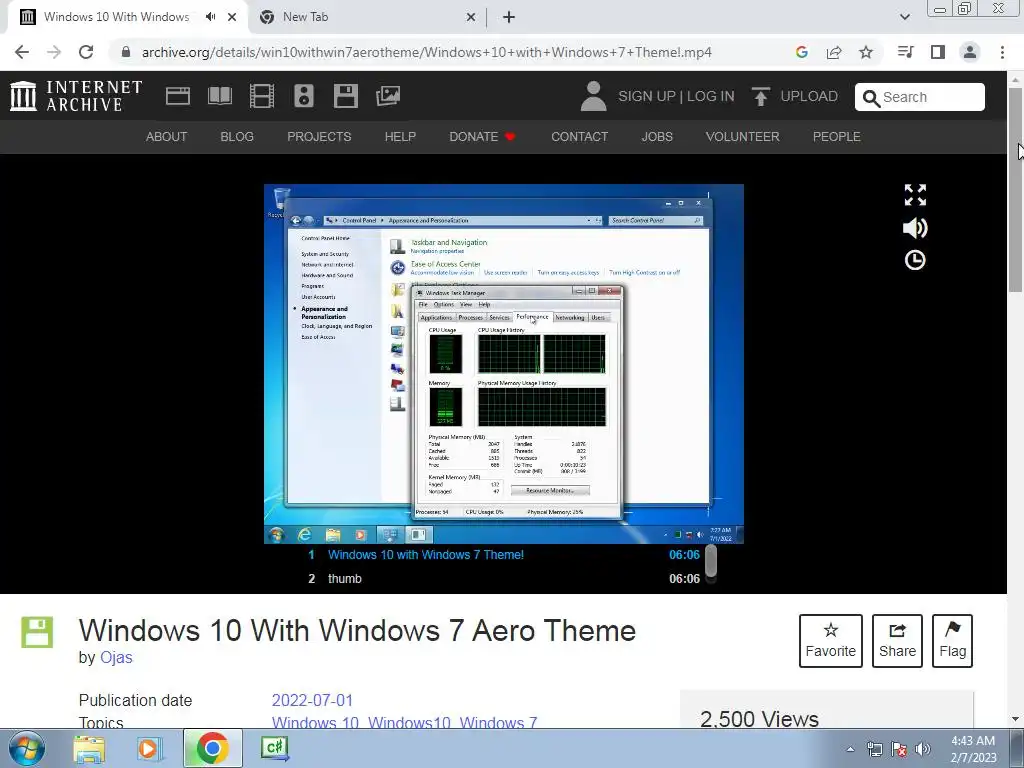Open the PEOPLE menu item
1024x768 pixels.
(x=837, y=136)
